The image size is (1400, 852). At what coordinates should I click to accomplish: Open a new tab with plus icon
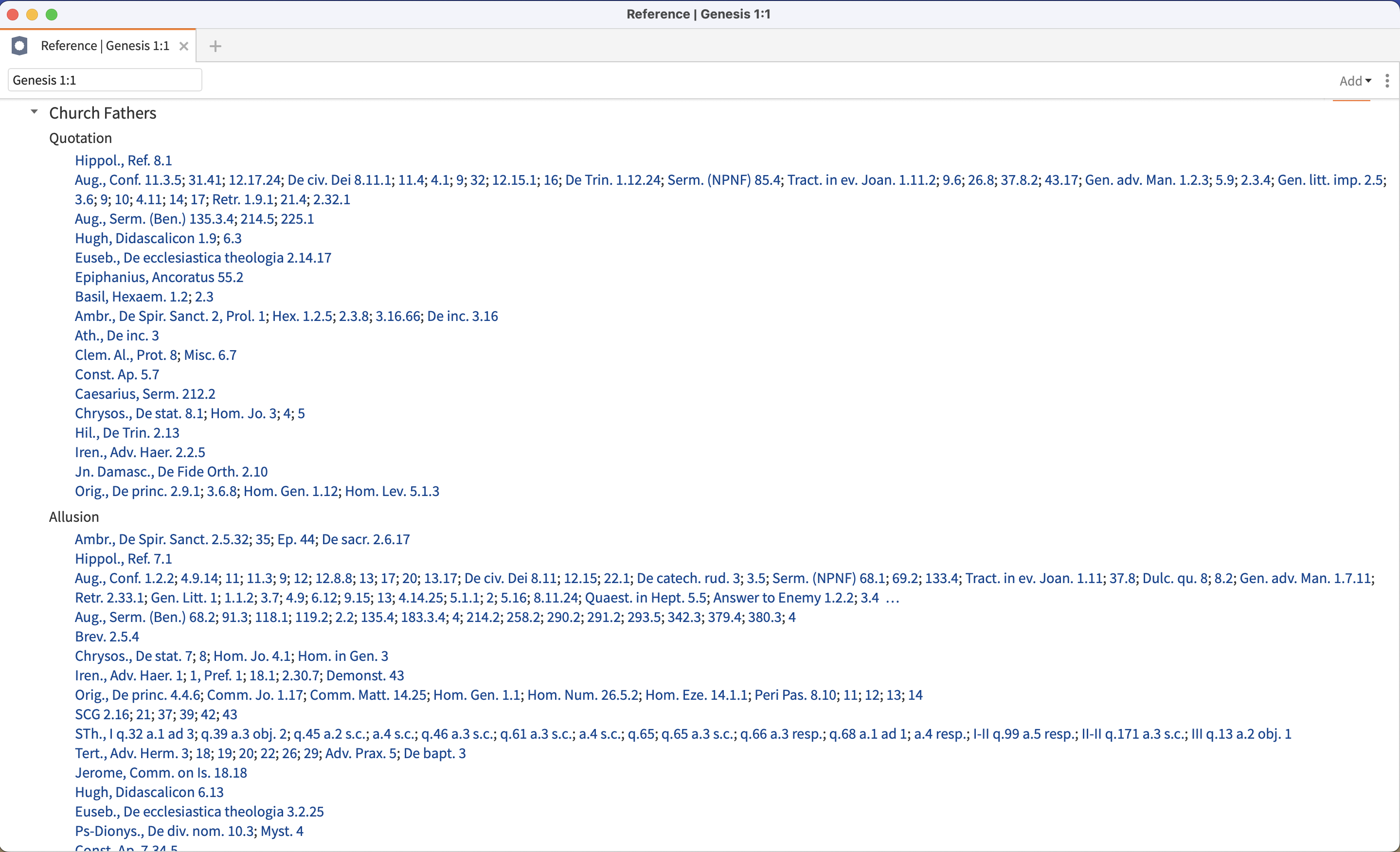coord(215,46)
